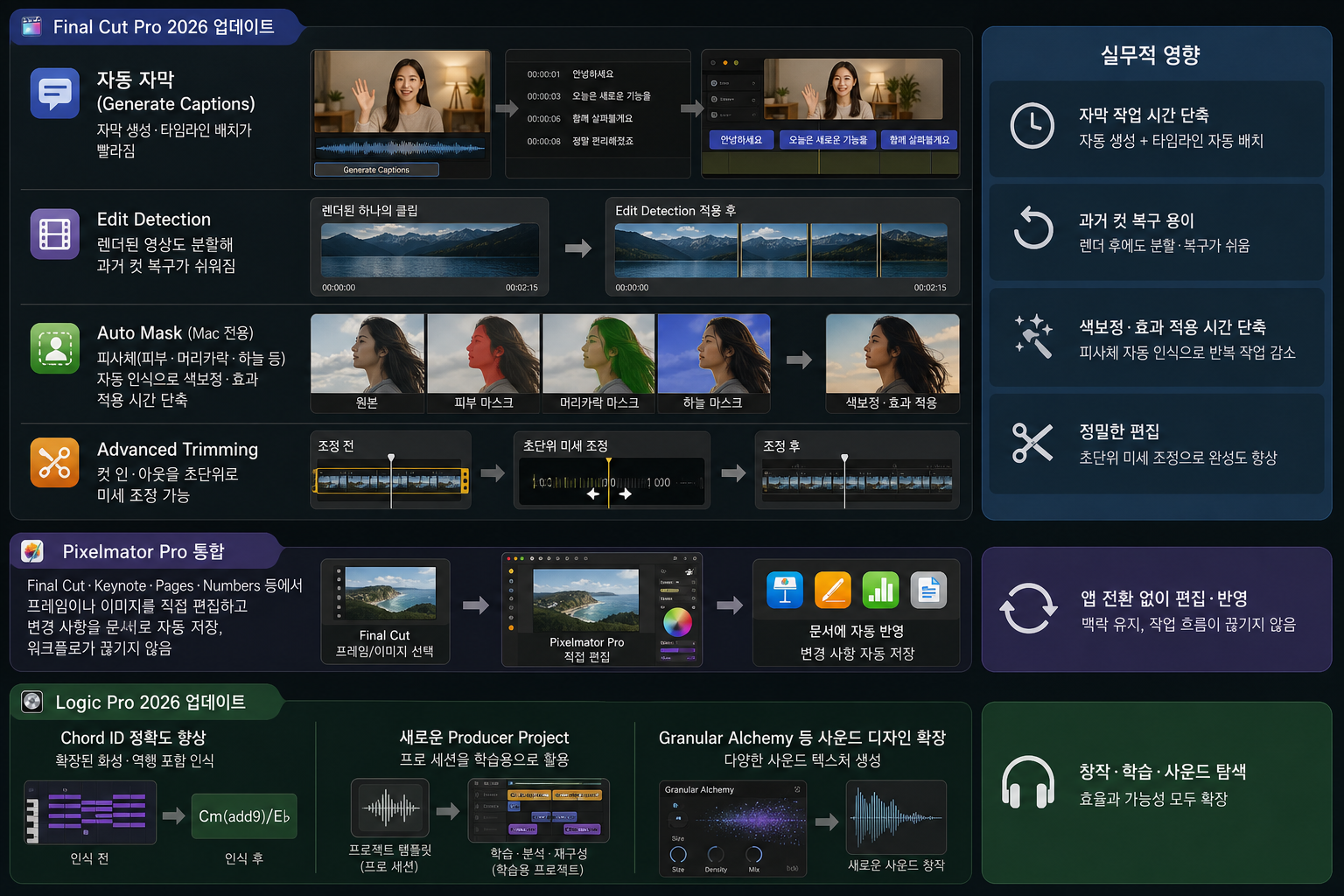Select the 안녕하세요 caption clip in the timeline

coord(741,140)
